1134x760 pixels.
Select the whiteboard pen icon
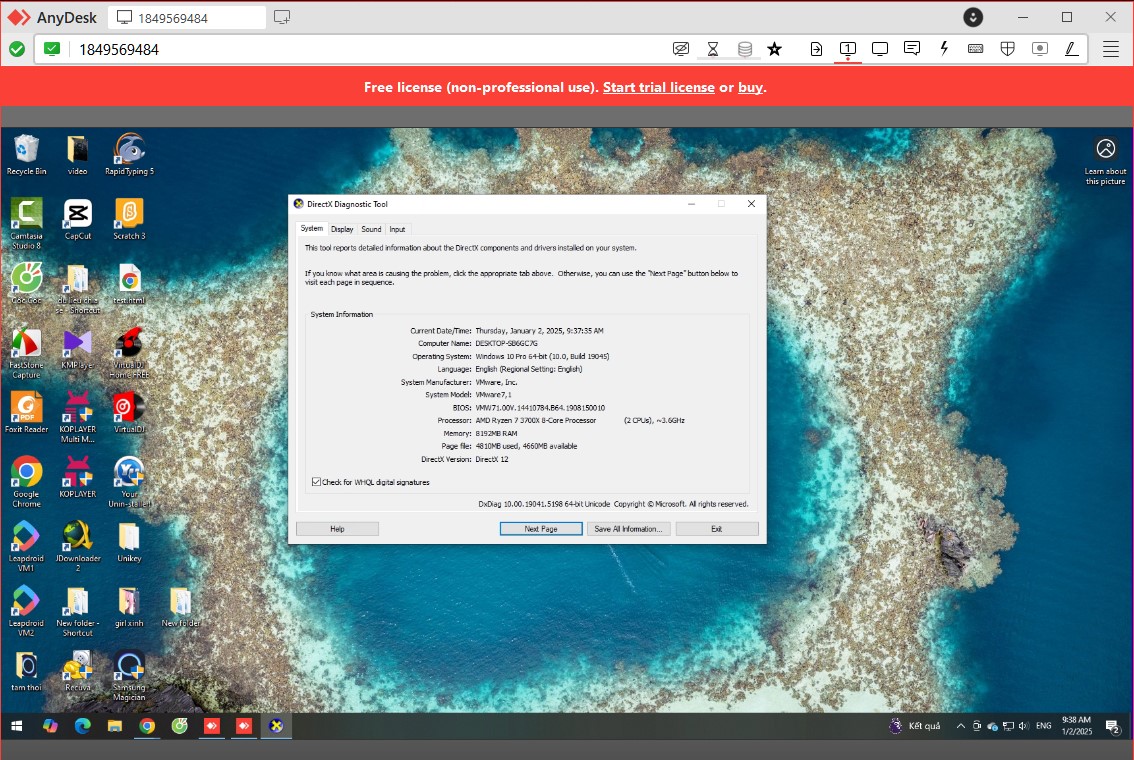pyautogui.click(x=1071, y=49)
